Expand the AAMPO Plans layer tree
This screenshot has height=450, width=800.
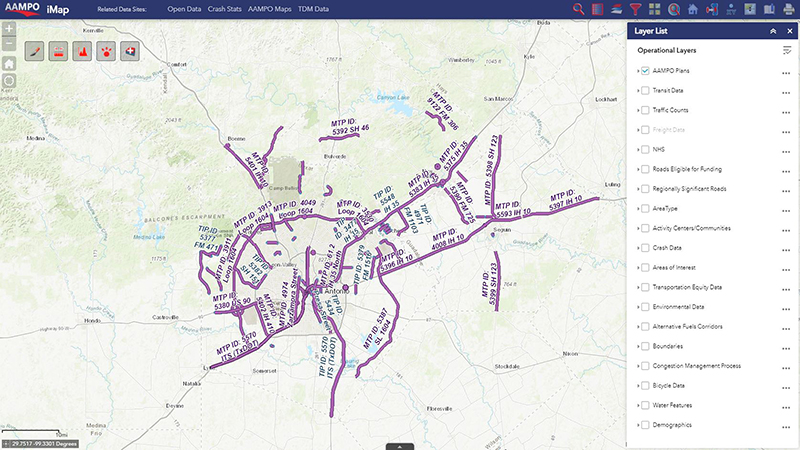pyautogui.click(x=637, y=71)
